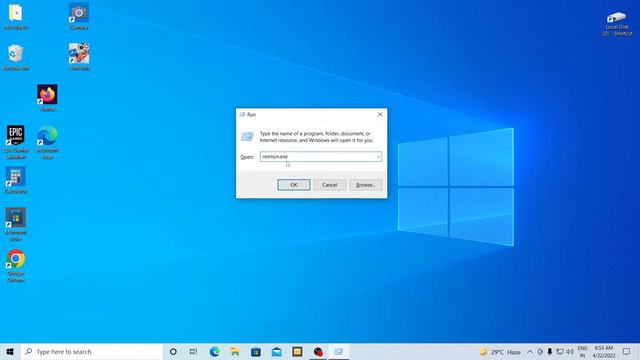Open the Run command history dropdown
Screen dimensions: 640x360
click(x=378, y=157)
